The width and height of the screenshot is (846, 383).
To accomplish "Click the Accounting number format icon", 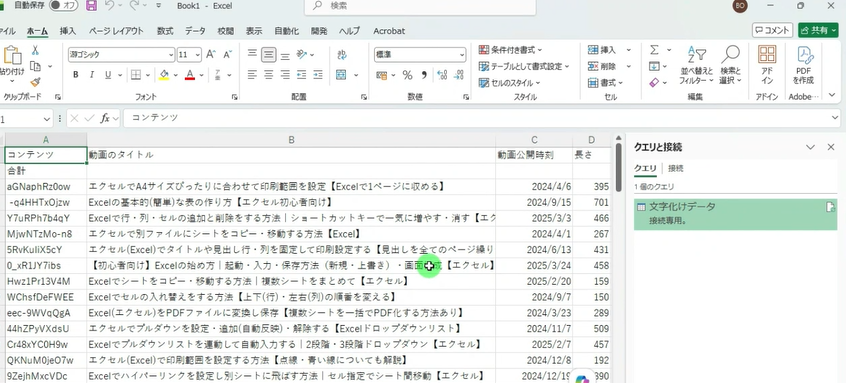I will tap(382, 75).
